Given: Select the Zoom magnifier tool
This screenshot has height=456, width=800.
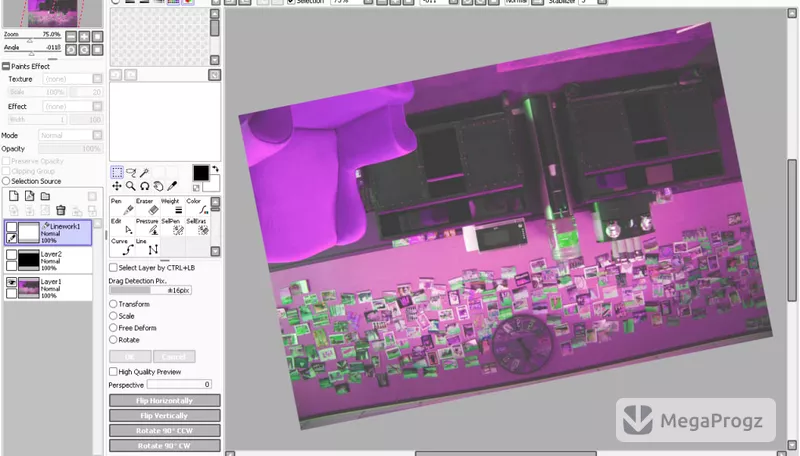Looking at the screenshot, I should (x=131, y=186).
